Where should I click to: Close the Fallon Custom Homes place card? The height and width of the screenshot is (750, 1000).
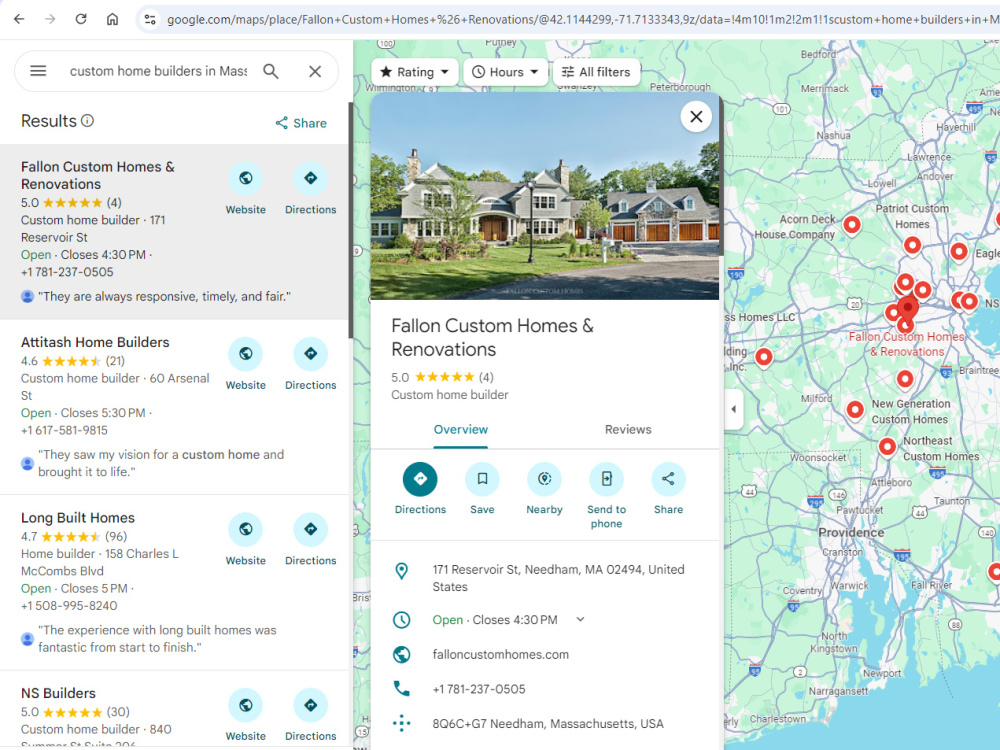[696, 117]
